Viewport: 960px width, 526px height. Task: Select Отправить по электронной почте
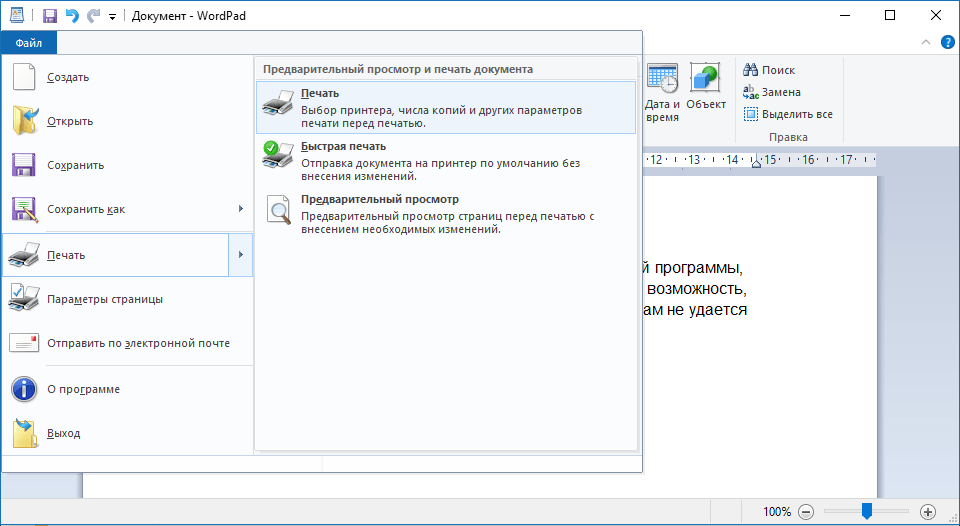tap(127, 344)
